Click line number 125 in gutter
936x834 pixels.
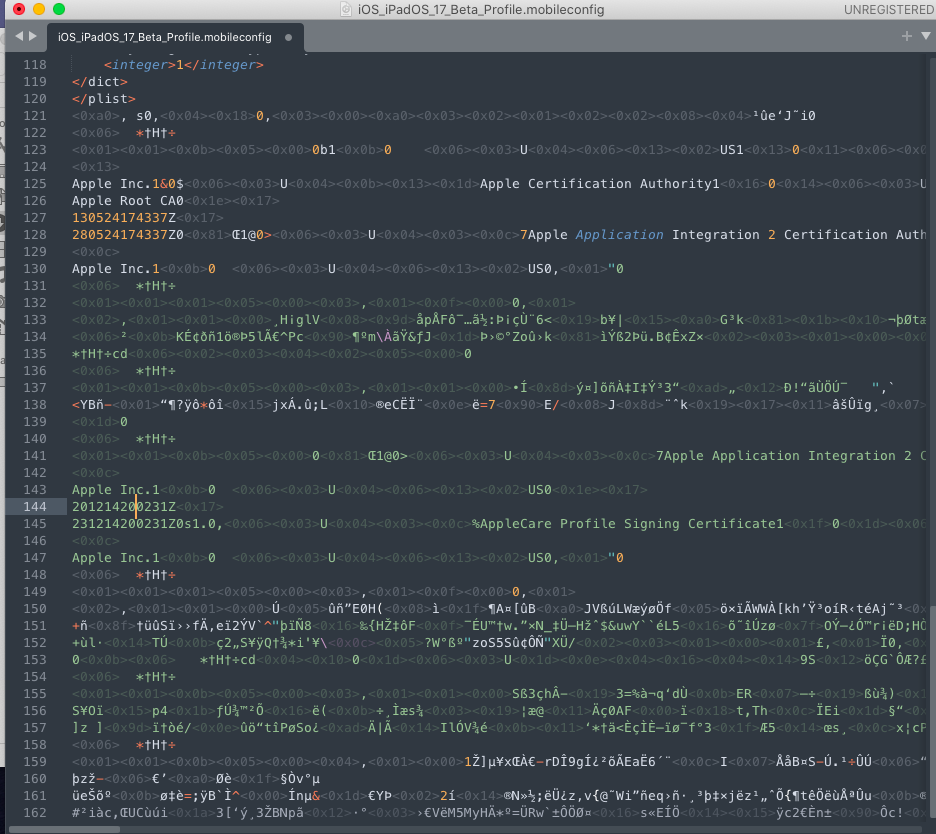tap(35, 184)
